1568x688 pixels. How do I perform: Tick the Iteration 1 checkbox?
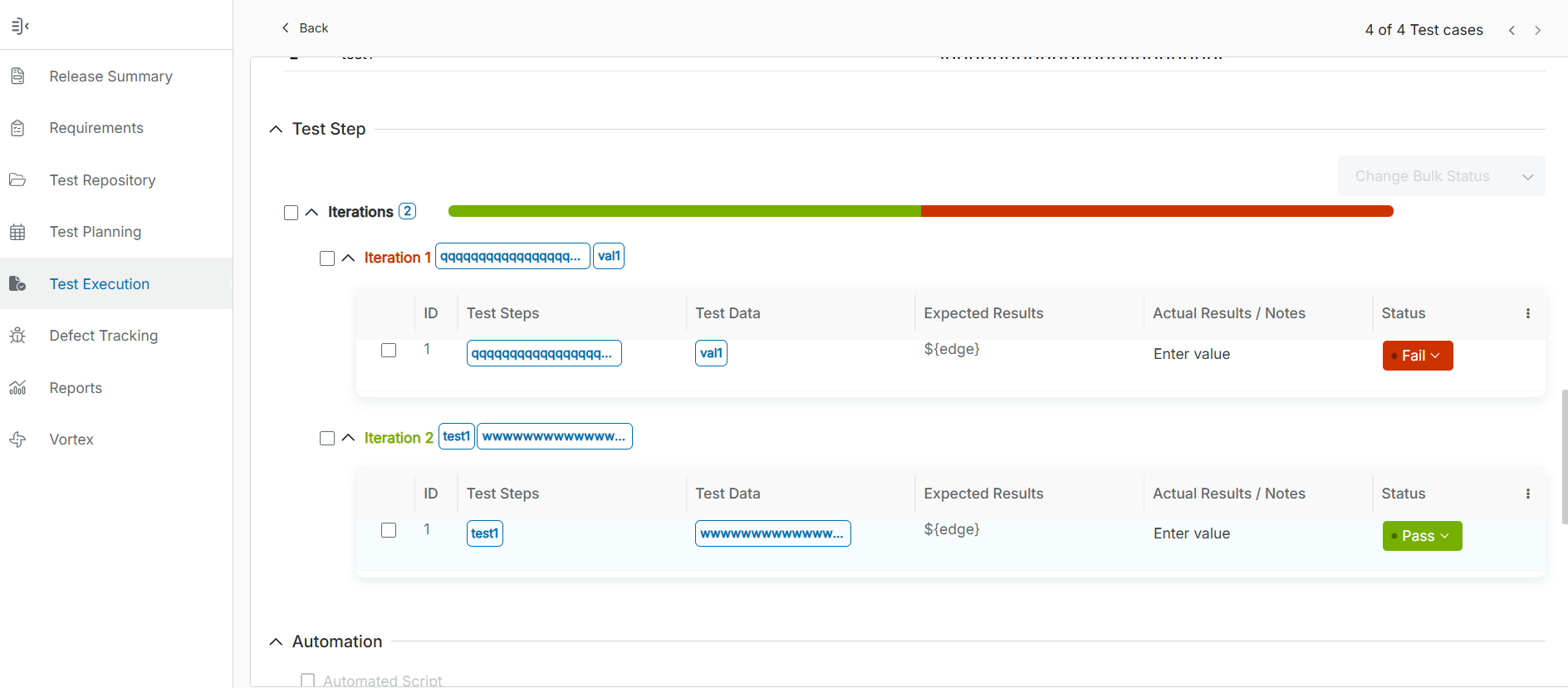pyautogui.click(x=327, y=258)
